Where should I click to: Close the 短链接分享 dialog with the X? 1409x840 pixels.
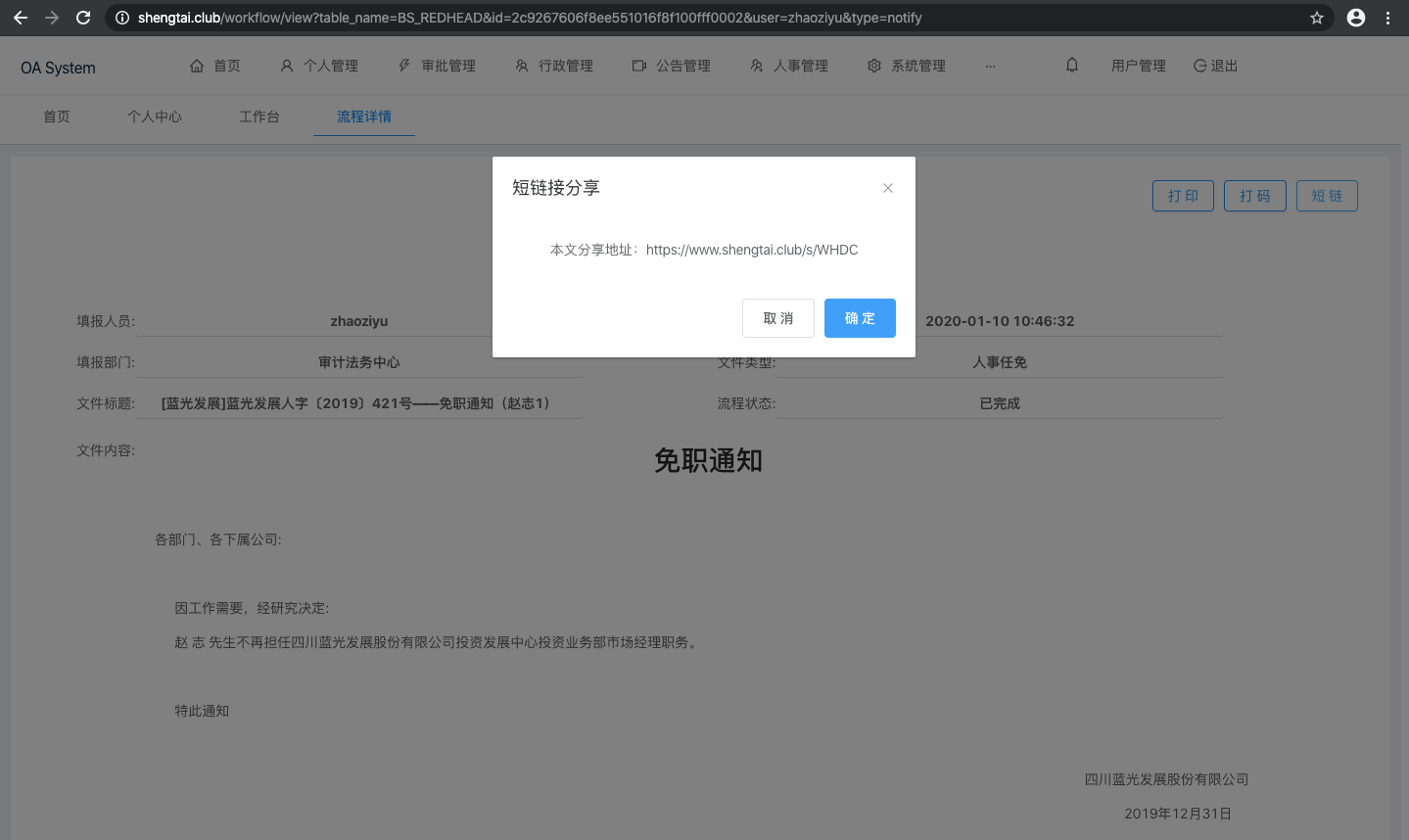pos(888,188)
